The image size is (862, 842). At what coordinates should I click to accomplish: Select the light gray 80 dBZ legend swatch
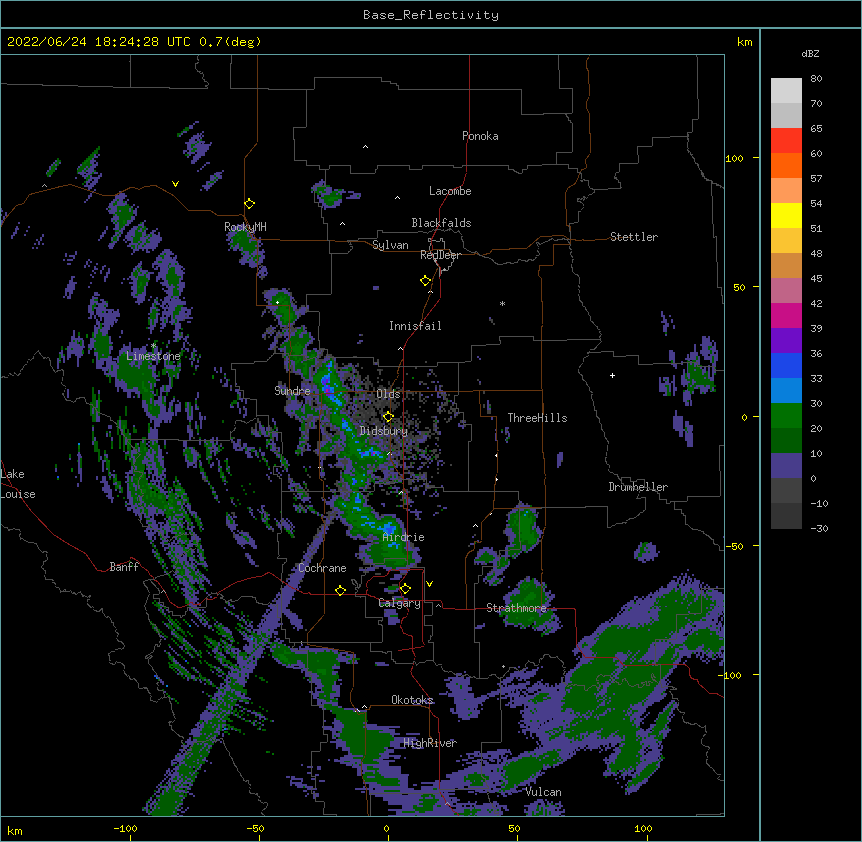pos(786,91)
